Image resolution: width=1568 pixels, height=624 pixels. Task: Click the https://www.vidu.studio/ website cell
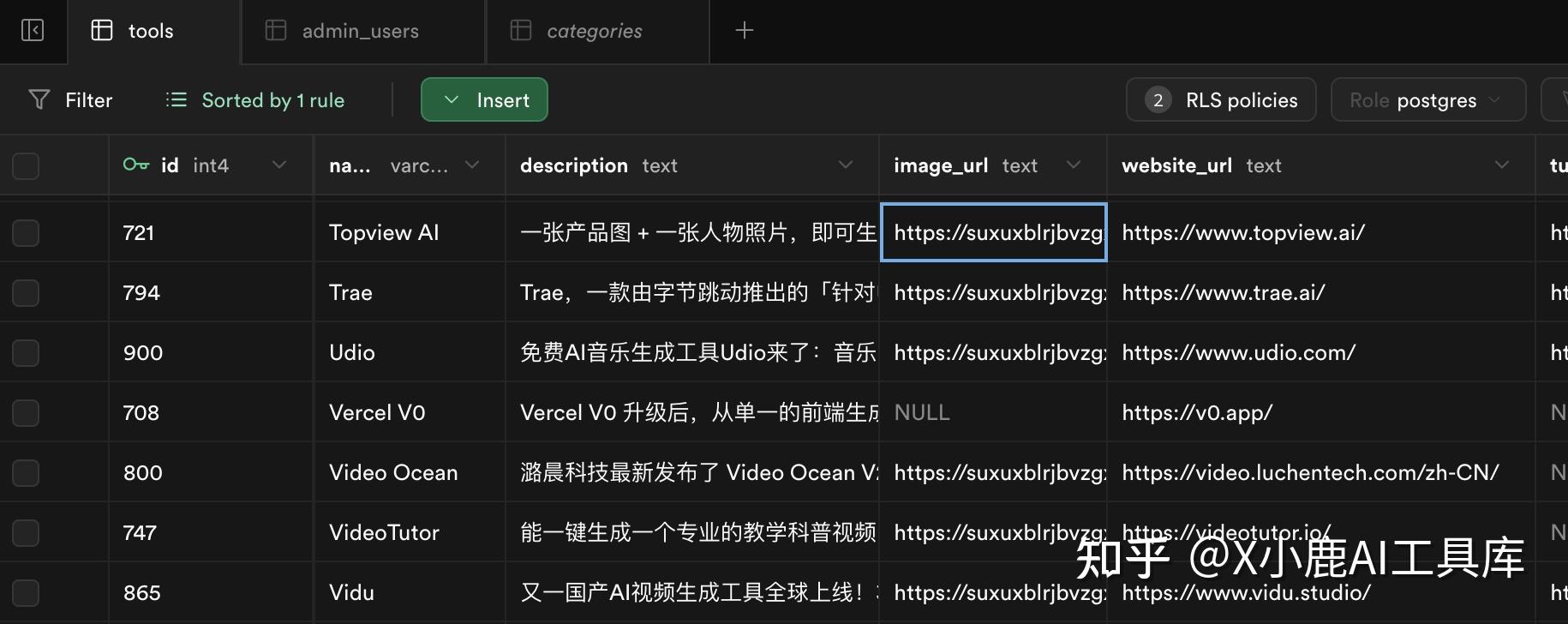[1321, 592]
